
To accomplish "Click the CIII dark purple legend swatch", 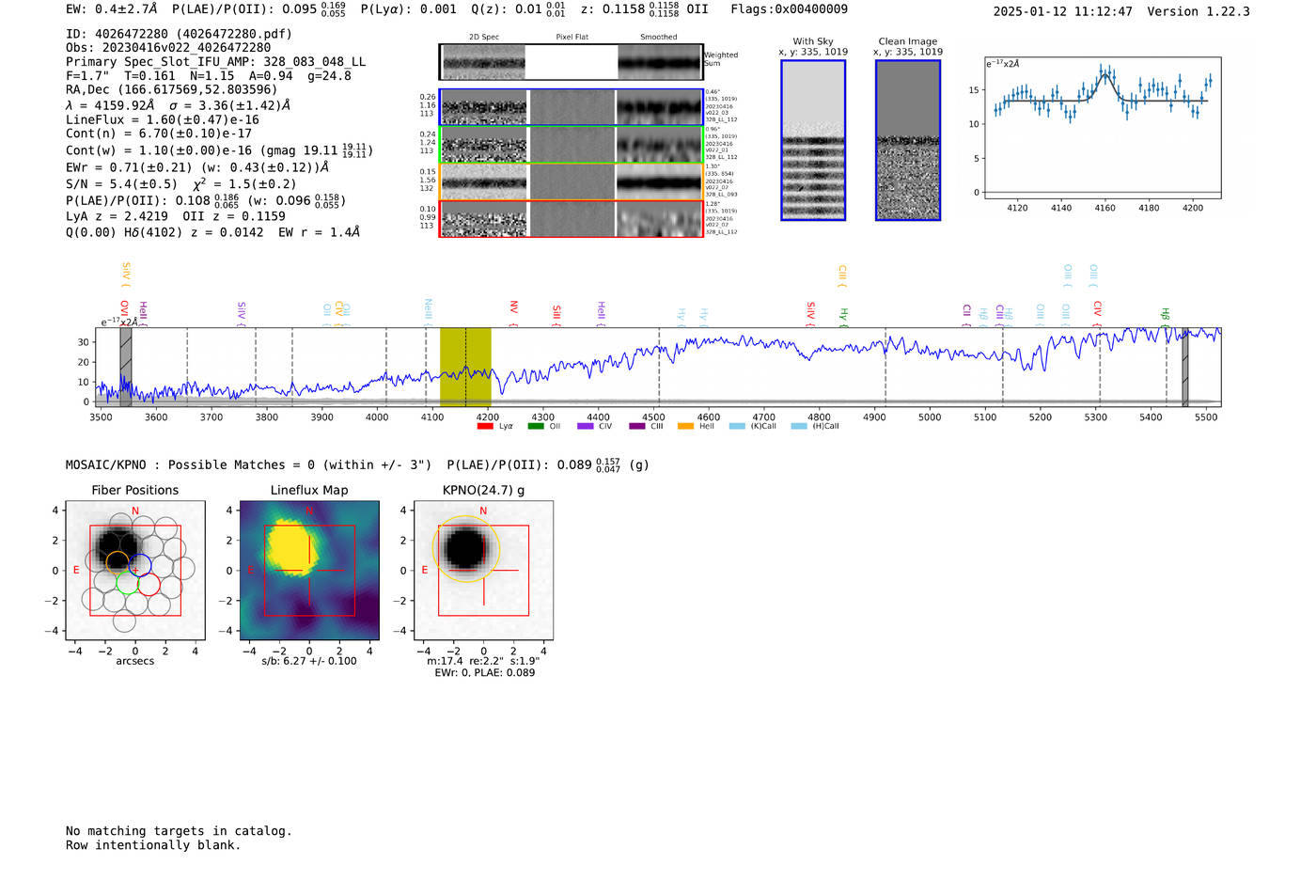I will pos(636,426).
